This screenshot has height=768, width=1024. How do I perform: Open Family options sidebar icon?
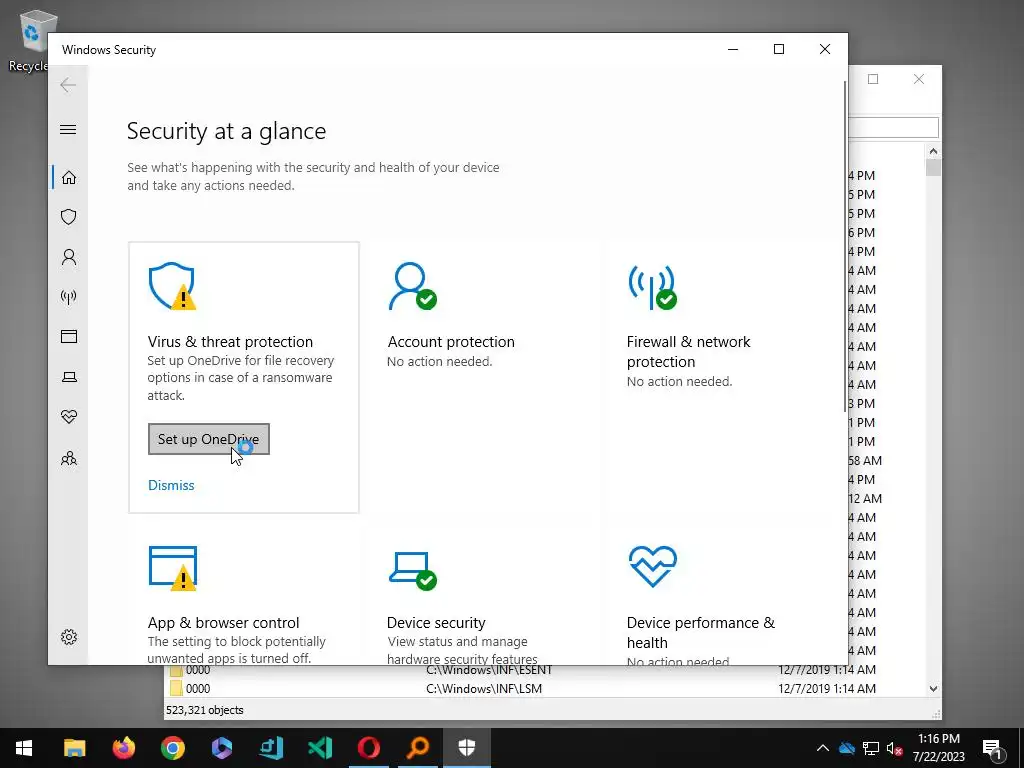(x=69, y=458)
